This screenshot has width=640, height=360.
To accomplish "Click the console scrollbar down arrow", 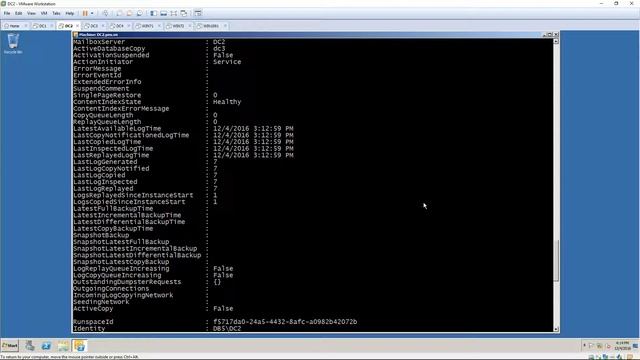I will click(x=556, y=329).
